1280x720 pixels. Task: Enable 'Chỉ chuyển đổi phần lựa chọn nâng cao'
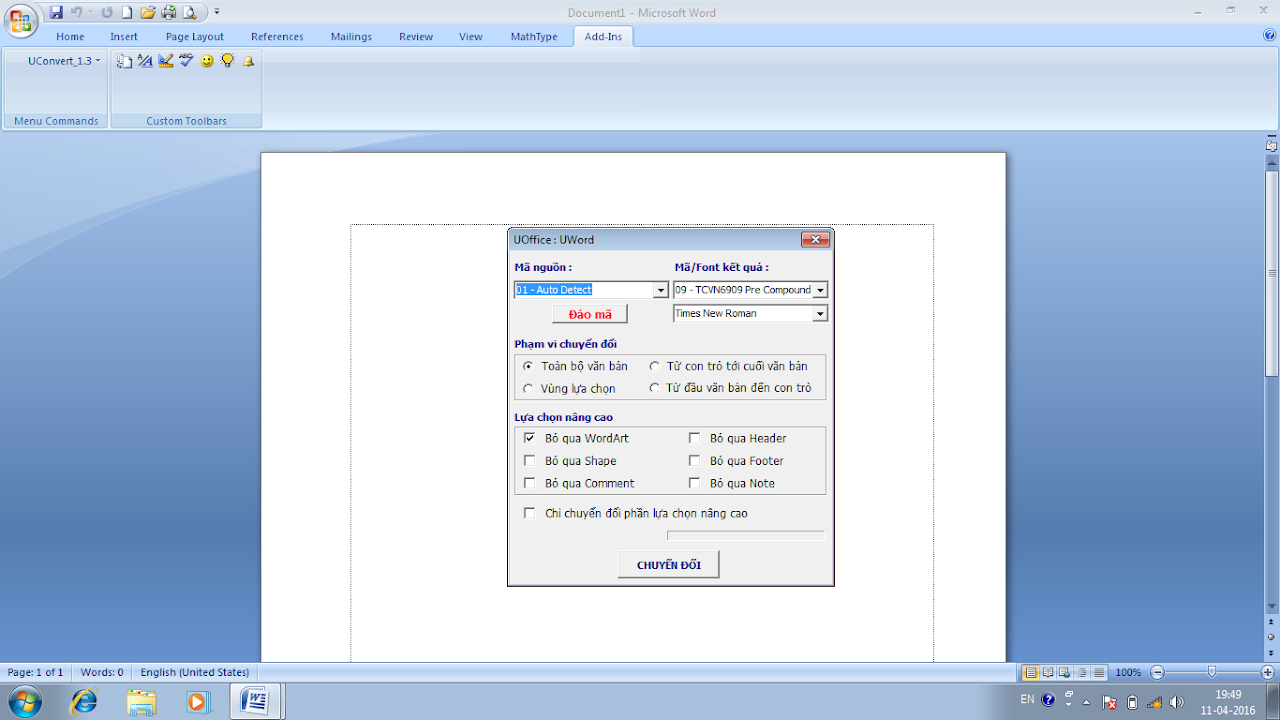pyautogui.click(x=529, y=513)
